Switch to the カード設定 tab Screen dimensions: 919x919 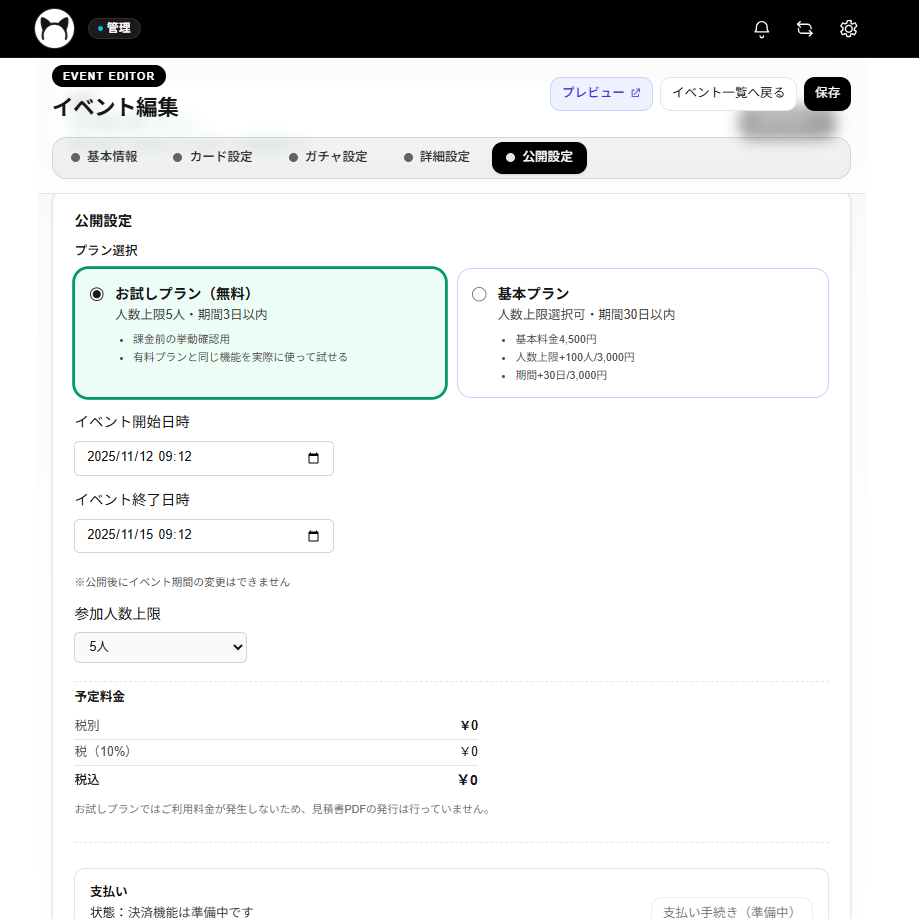pos(212,157)
